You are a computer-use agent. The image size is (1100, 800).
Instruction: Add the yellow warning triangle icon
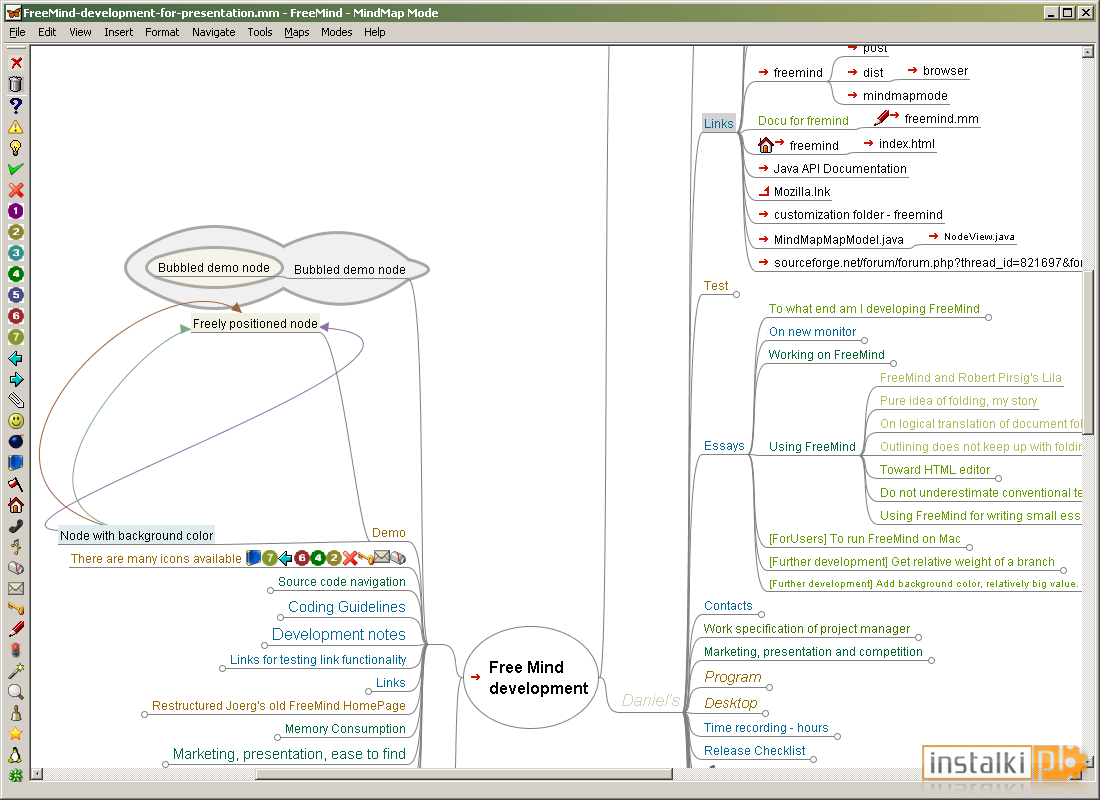[15, 127]
